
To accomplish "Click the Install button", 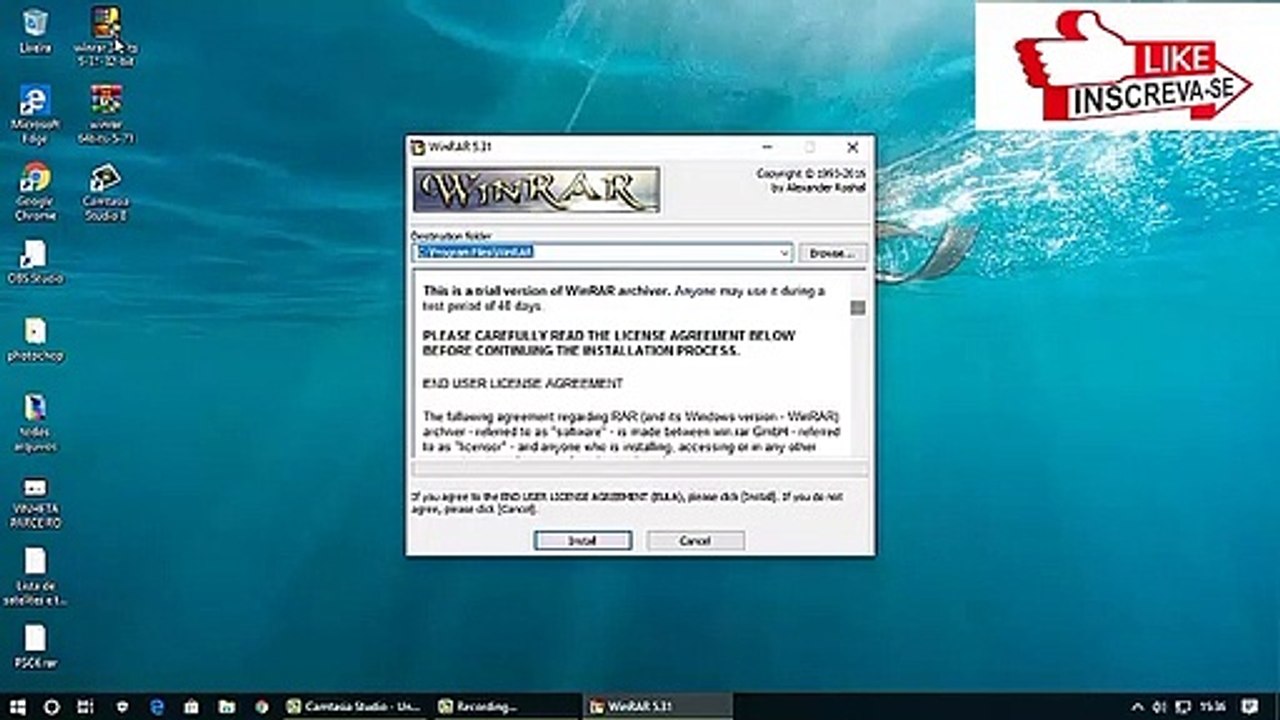I will point(582,540).
